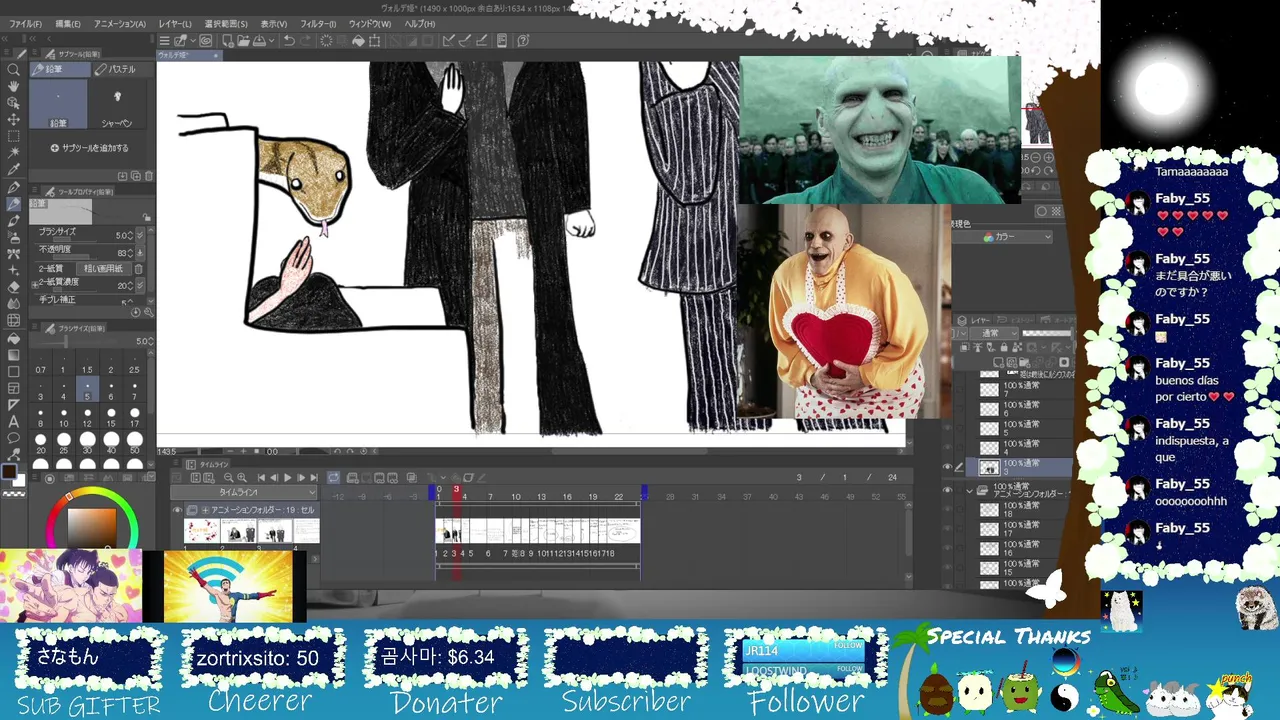Open フィルター(I) menu
1280x720 pixels.
[x=318, y=24]
